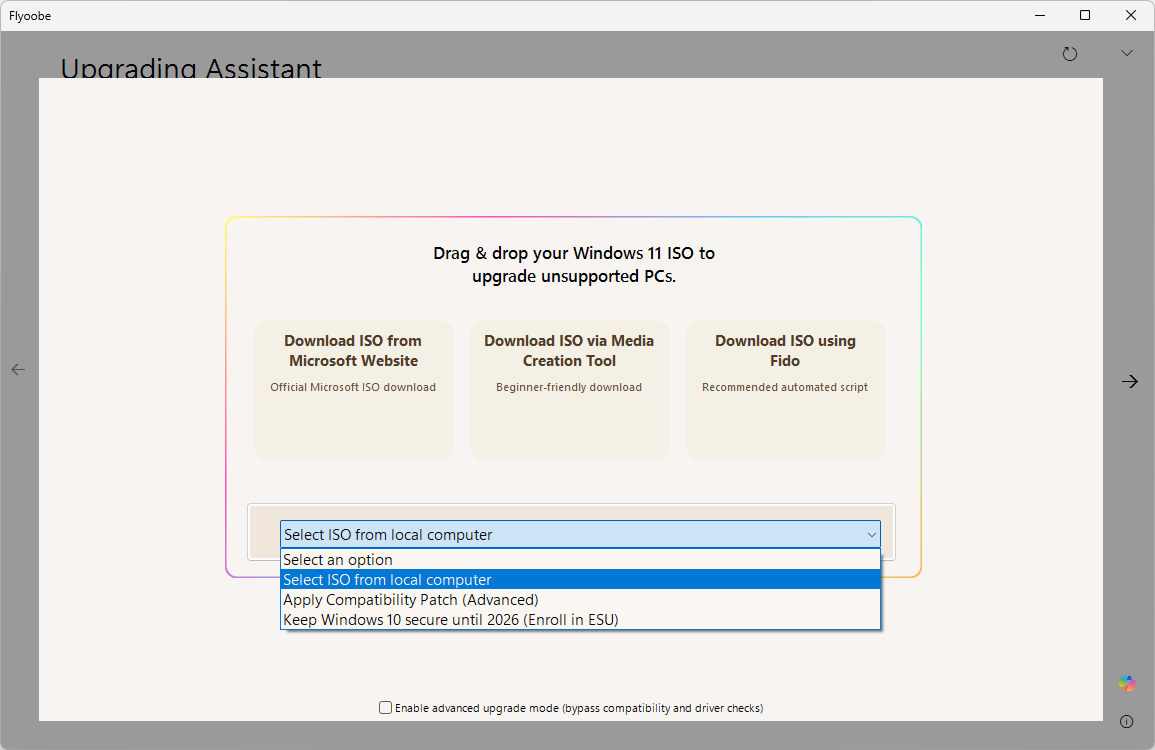Select 'Select ISO from local computer' list entry
Screen dimensions: 1155x750
580,580
